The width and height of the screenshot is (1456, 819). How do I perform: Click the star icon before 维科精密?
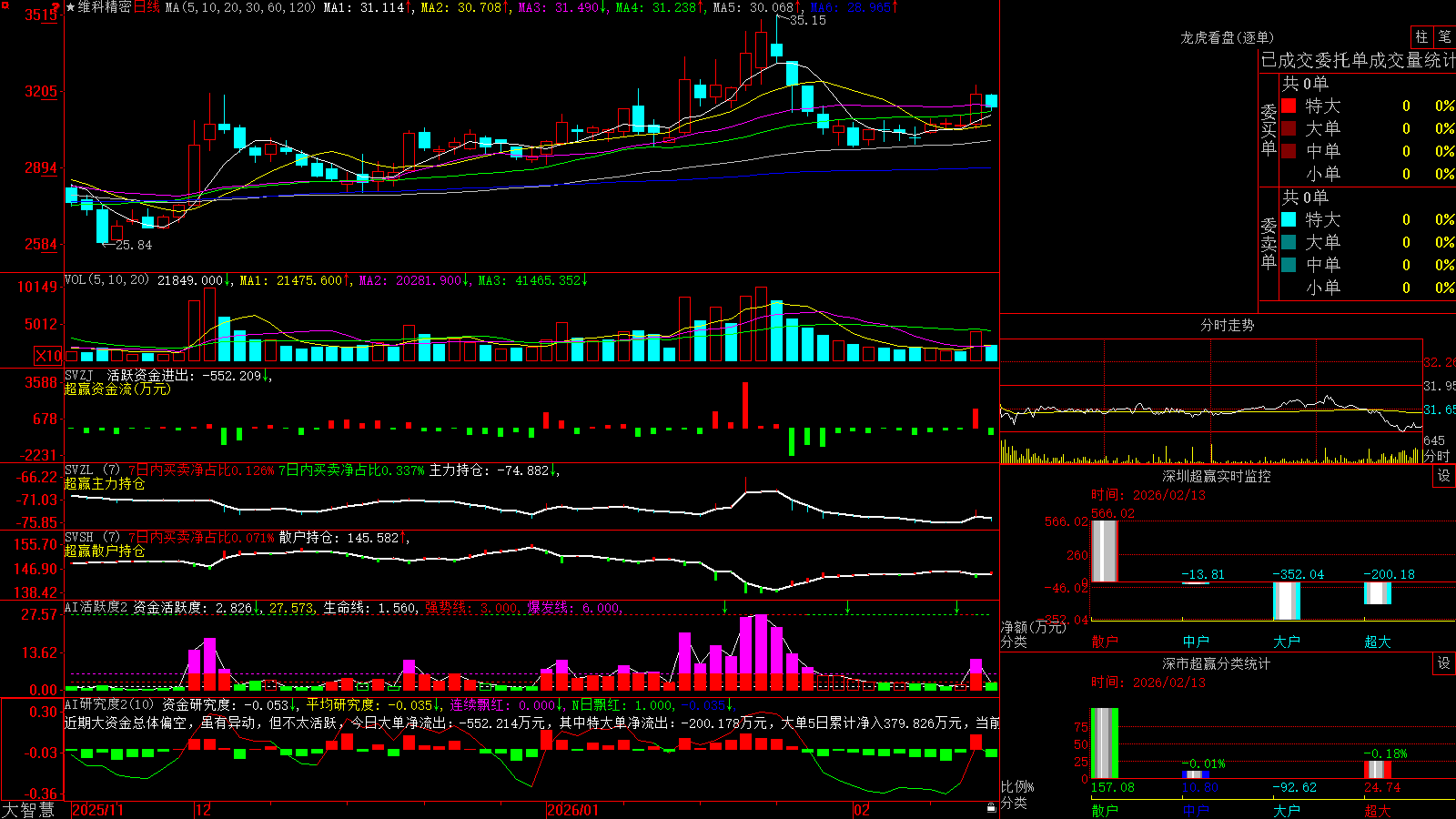71,7
